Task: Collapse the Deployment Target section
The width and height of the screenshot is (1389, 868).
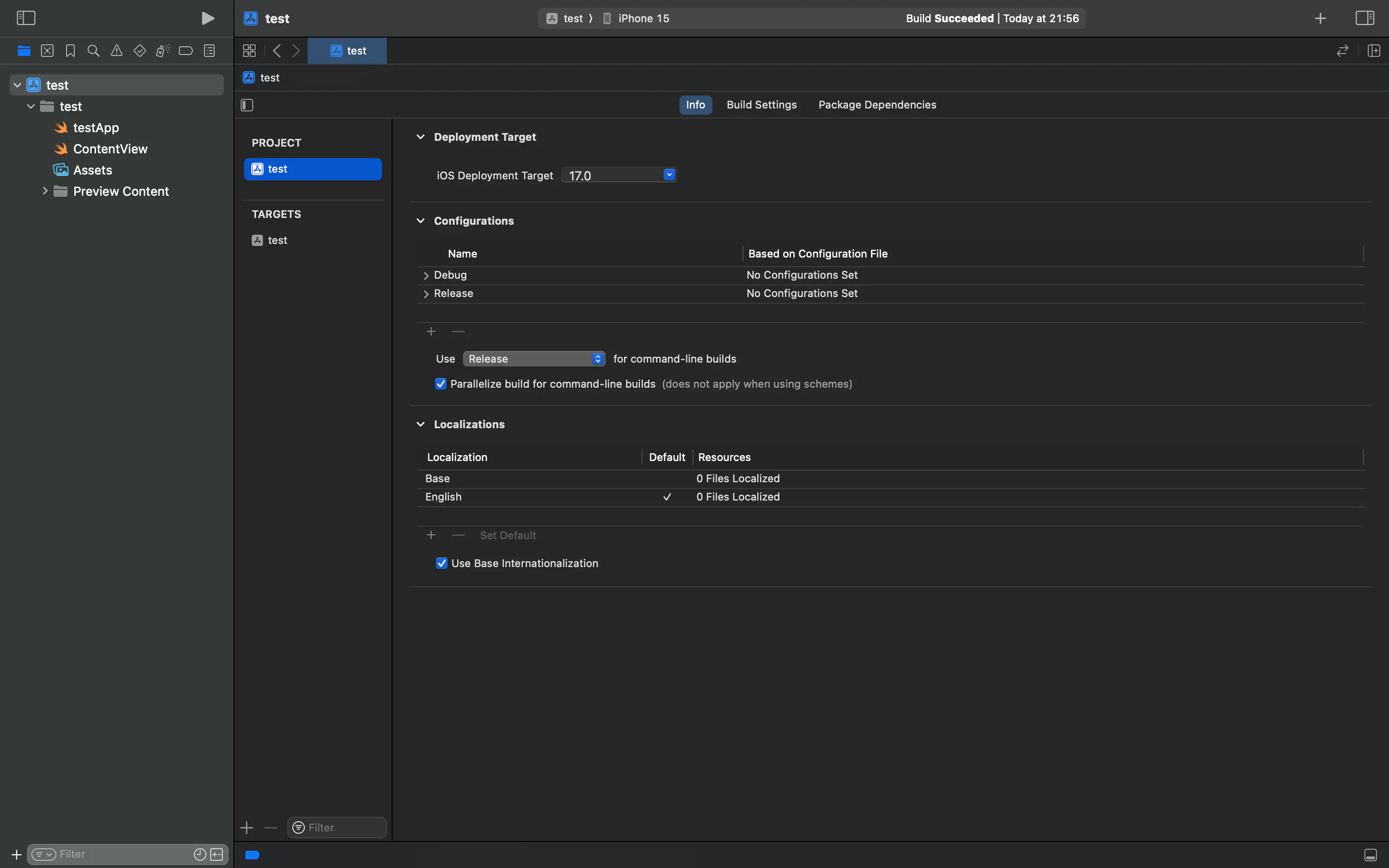Action: [421, 136]
